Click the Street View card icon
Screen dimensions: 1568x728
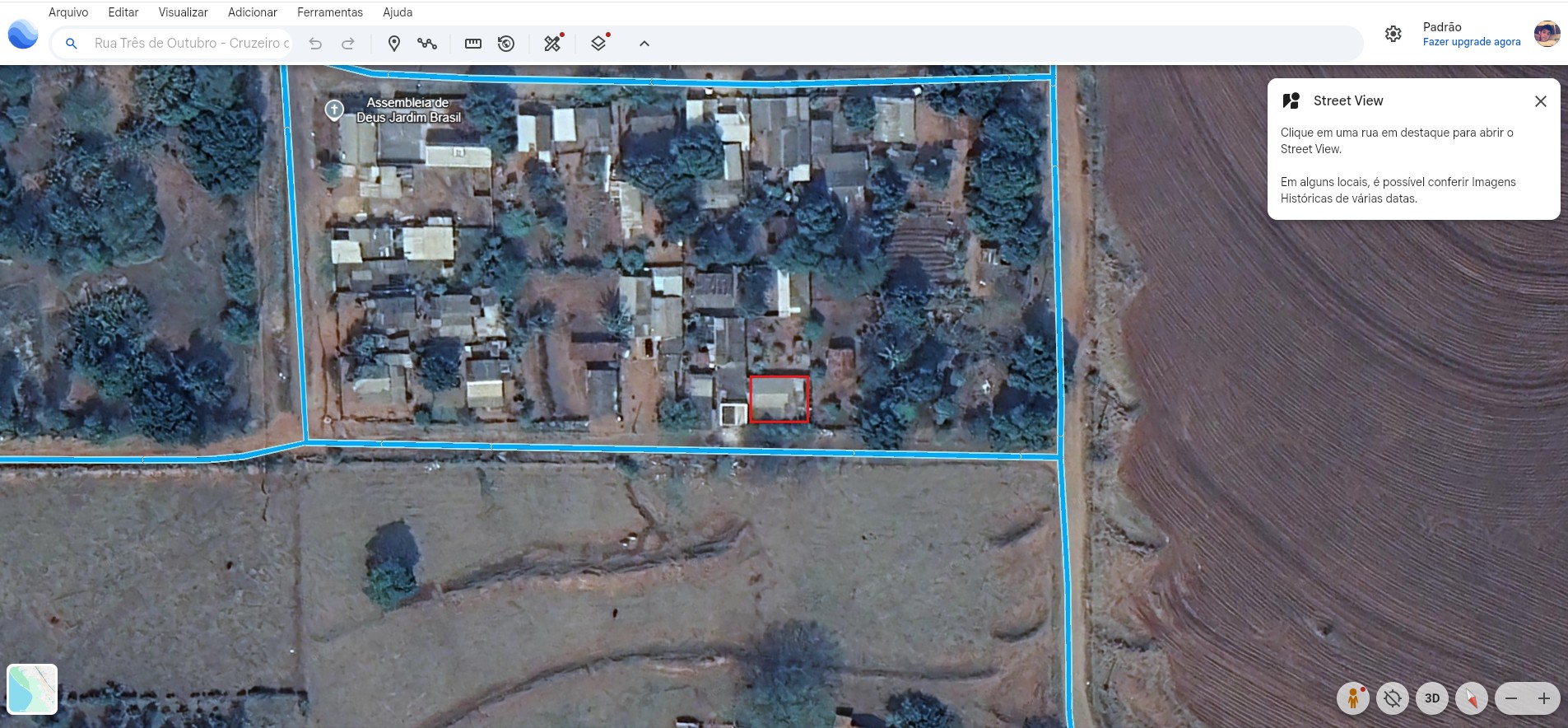coord(1291,100)
